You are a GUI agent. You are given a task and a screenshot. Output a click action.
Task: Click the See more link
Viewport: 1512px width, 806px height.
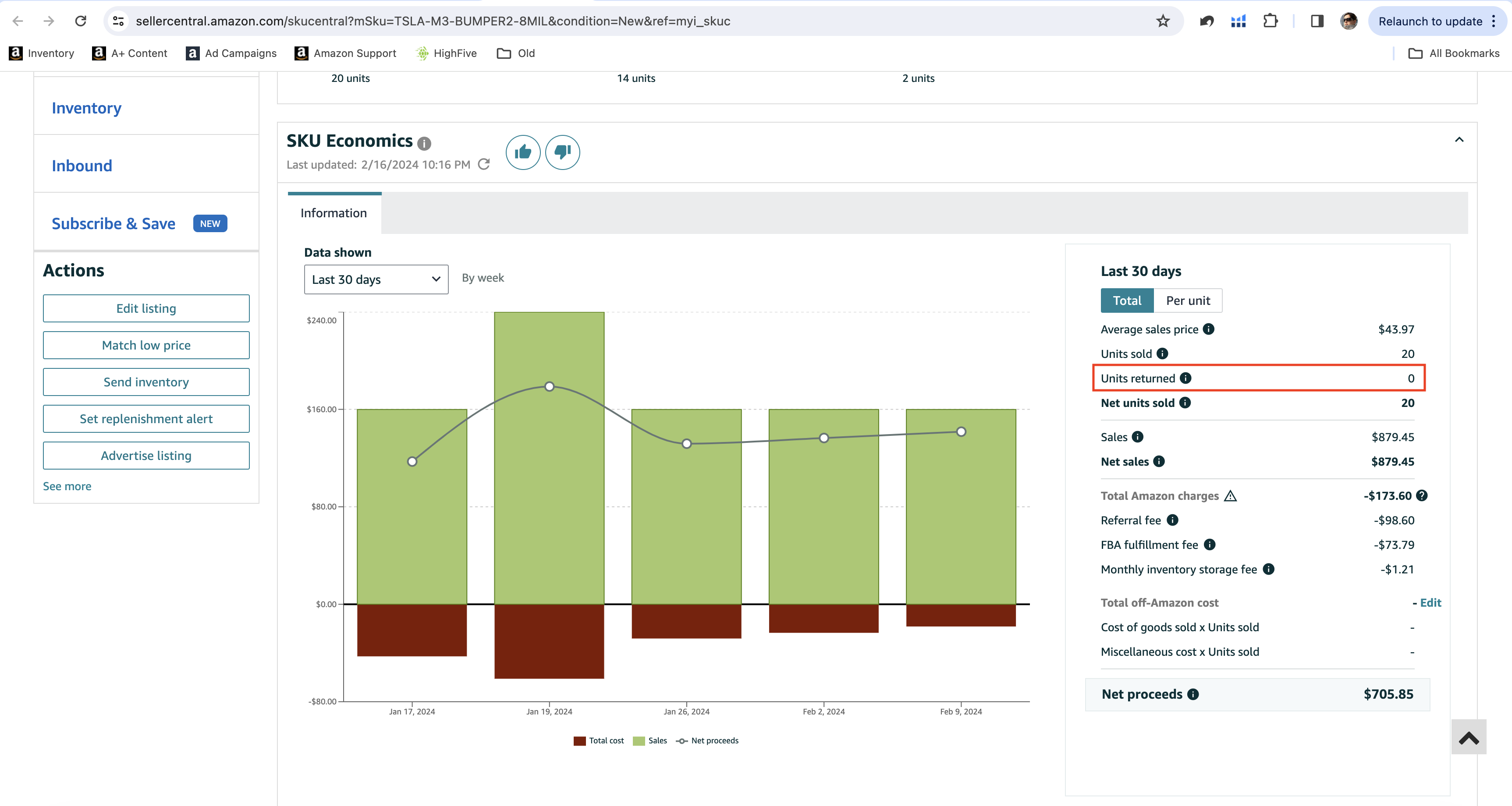67,486
